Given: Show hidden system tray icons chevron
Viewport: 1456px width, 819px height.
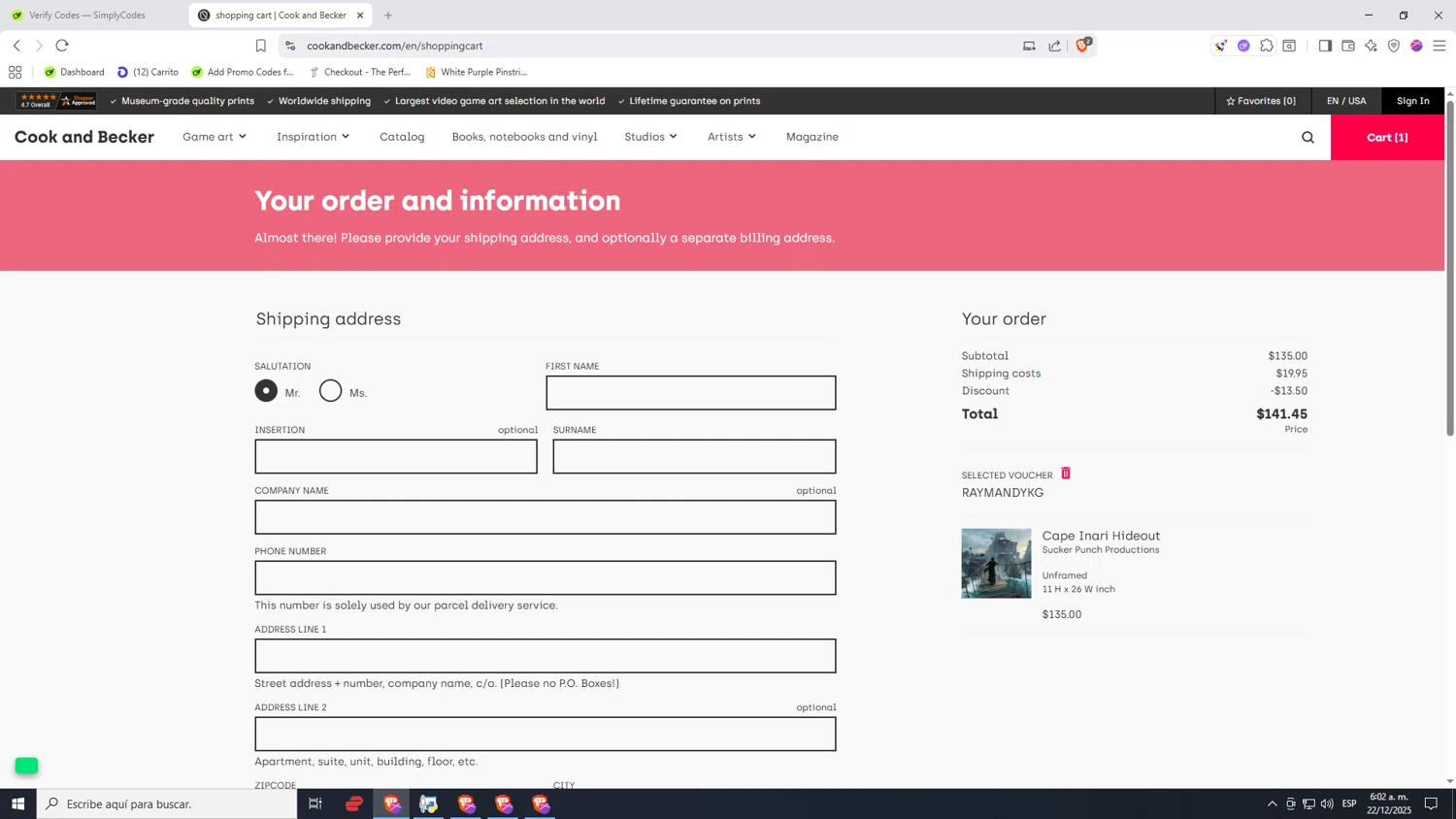Looking at the screenshot, I should pyautogui.click(x=1273, y=803).
